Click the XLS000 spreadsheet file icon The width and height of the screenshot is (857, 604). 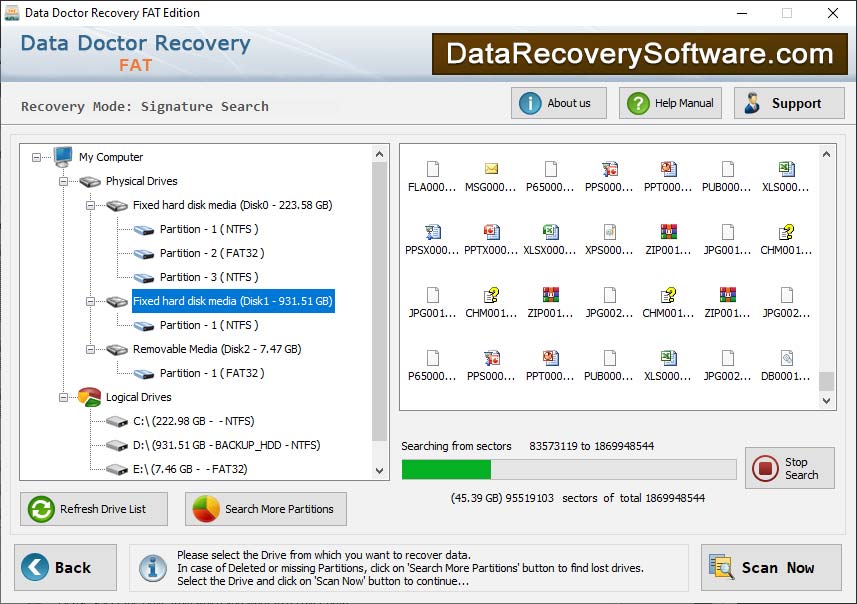tap(785, 170)
